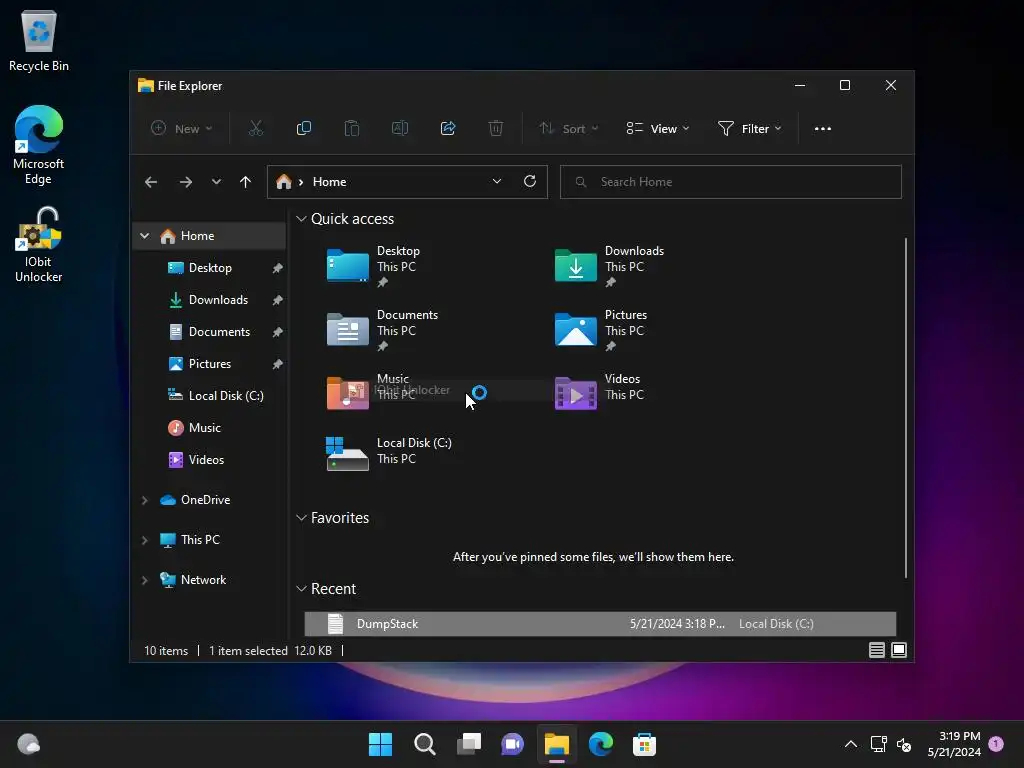The height and width of the screenshot is (768, 1024).
Task: Expand Network in navigation pane
Action: coord(144,580)
